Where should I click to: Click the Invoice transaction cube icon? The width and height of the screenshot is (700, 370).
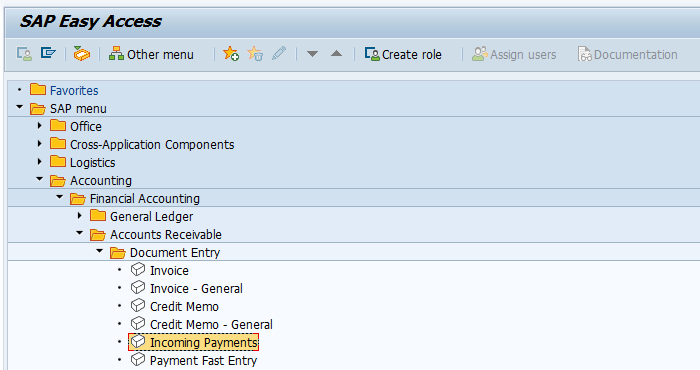(138, 270)
